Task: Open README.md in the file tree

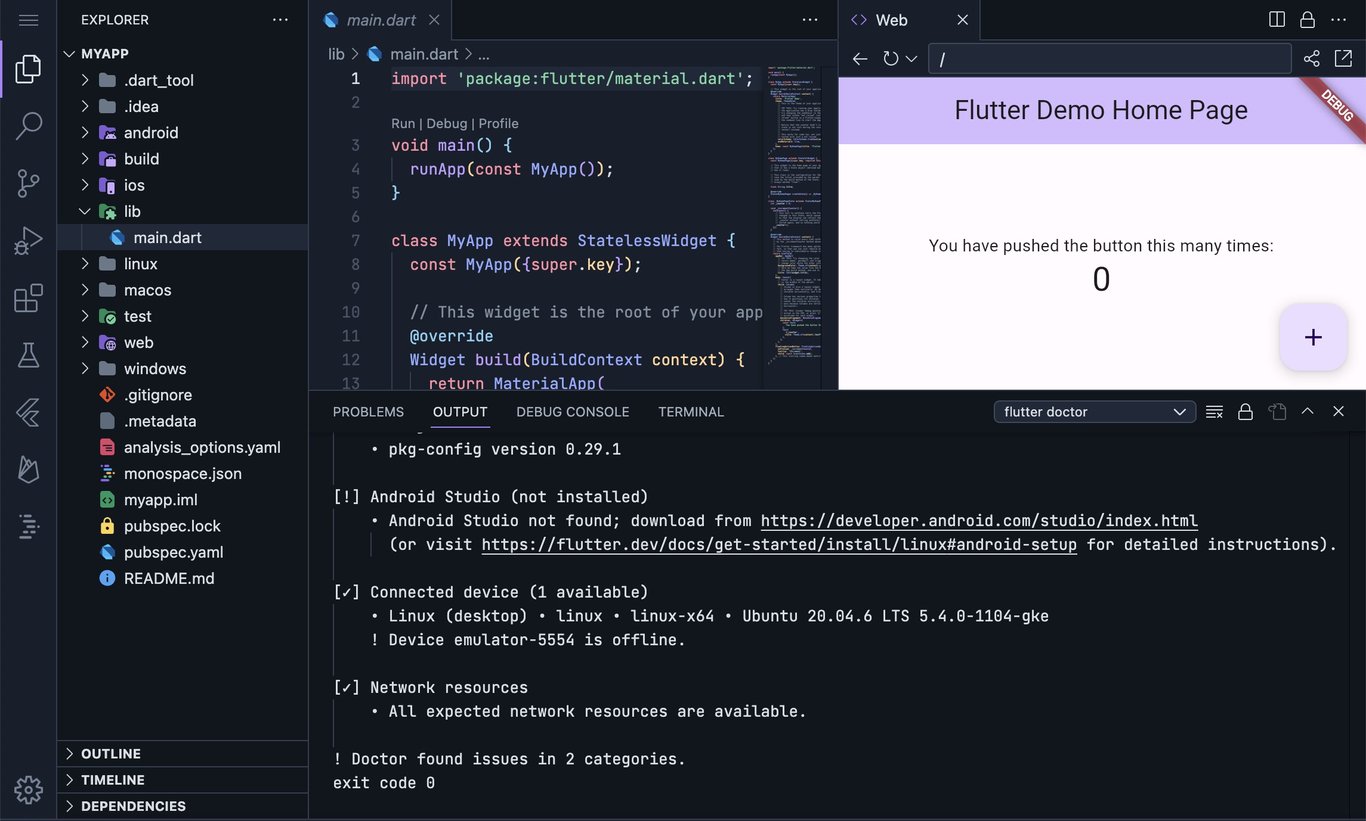Action: pyautogui.click(x=182, y=578)
